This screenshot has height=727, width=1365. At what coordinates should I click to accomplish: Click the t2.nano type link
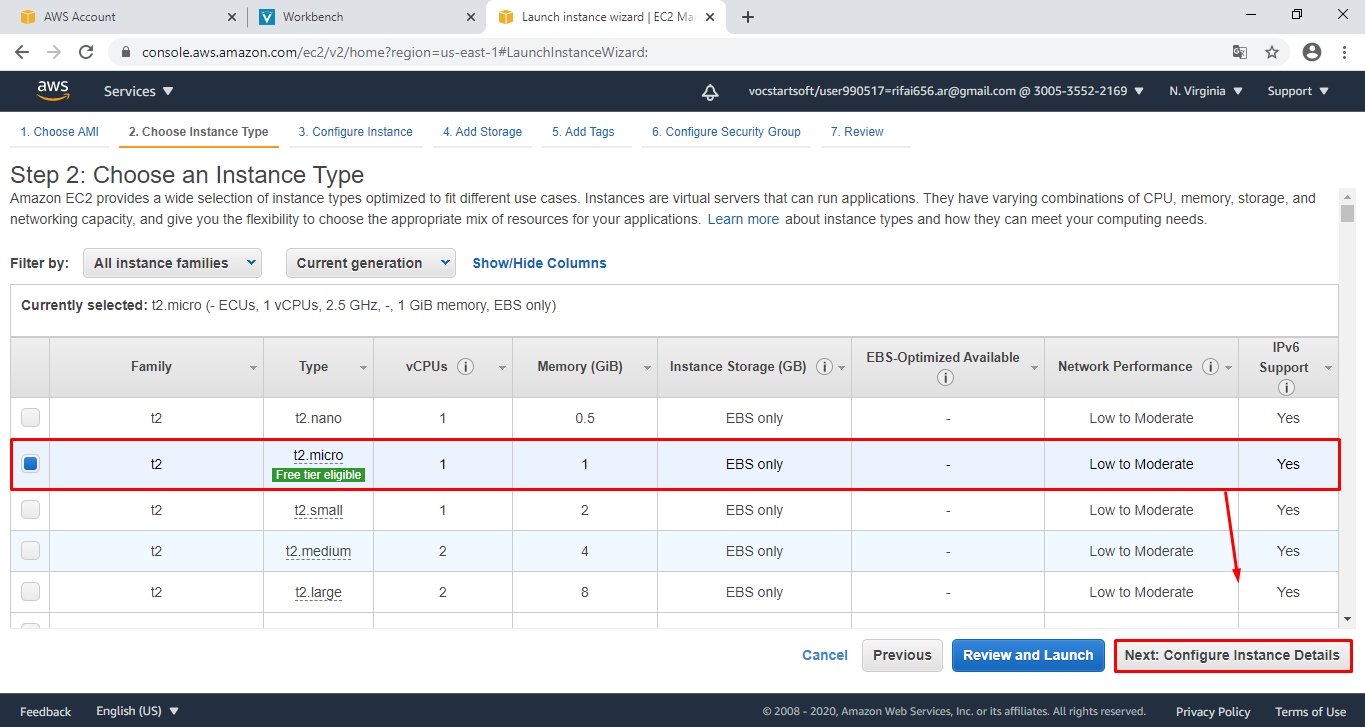point(318,418)
